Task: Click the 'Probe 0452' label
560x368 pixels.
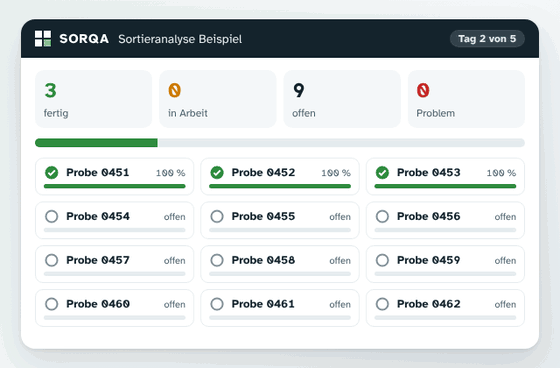Action: pos(263,173)
